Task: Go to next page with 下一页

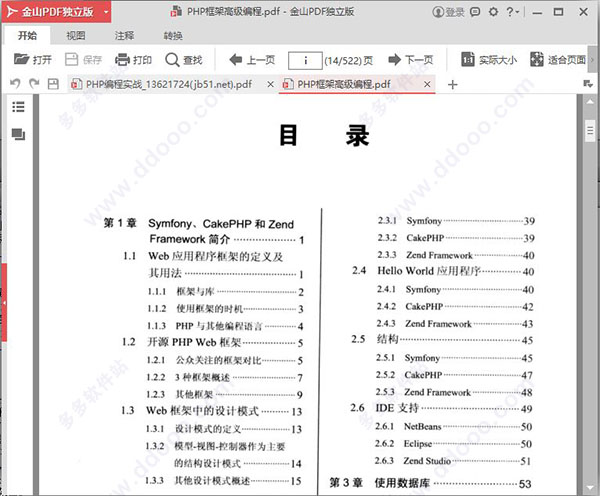Action: click(410, 60)
